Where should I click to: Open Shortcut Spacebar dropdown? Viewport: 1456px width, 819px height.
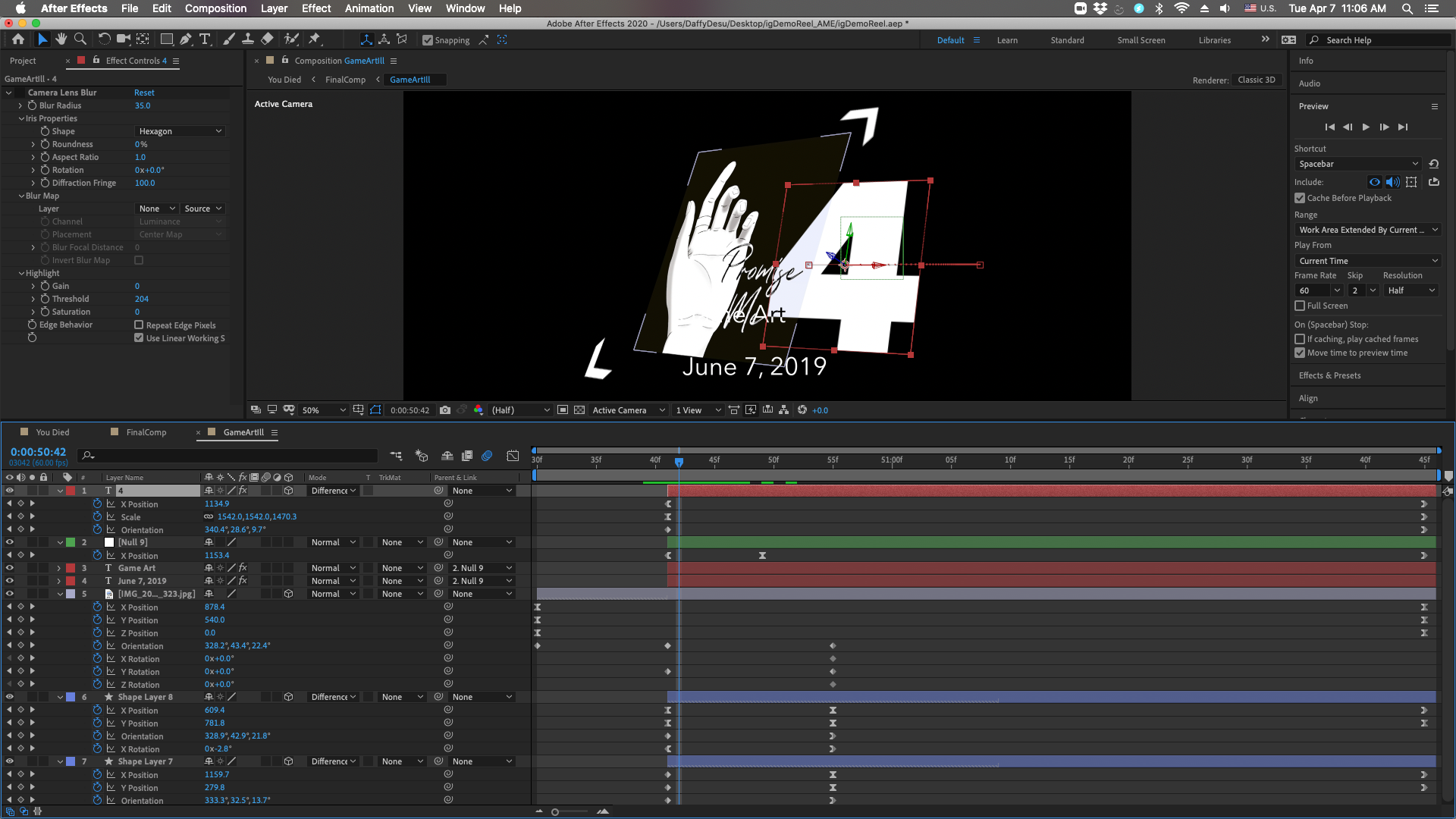pyautogui.click(x=1357, y=164)
